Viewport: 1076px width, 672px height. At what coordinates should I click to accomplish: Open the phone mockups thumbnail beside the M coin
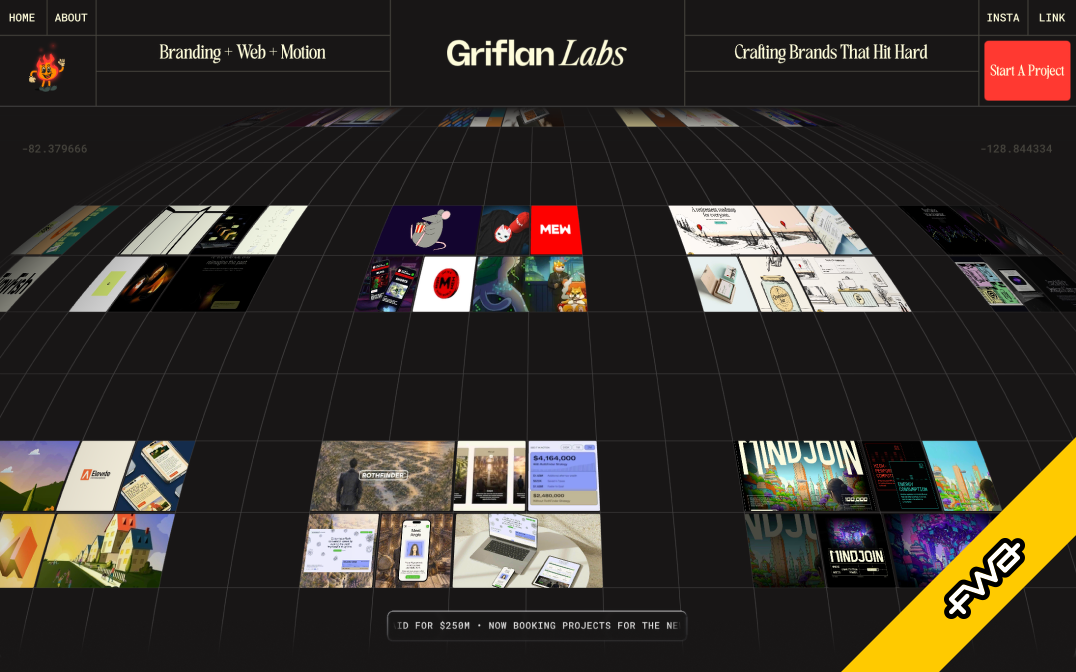point(388,283)
